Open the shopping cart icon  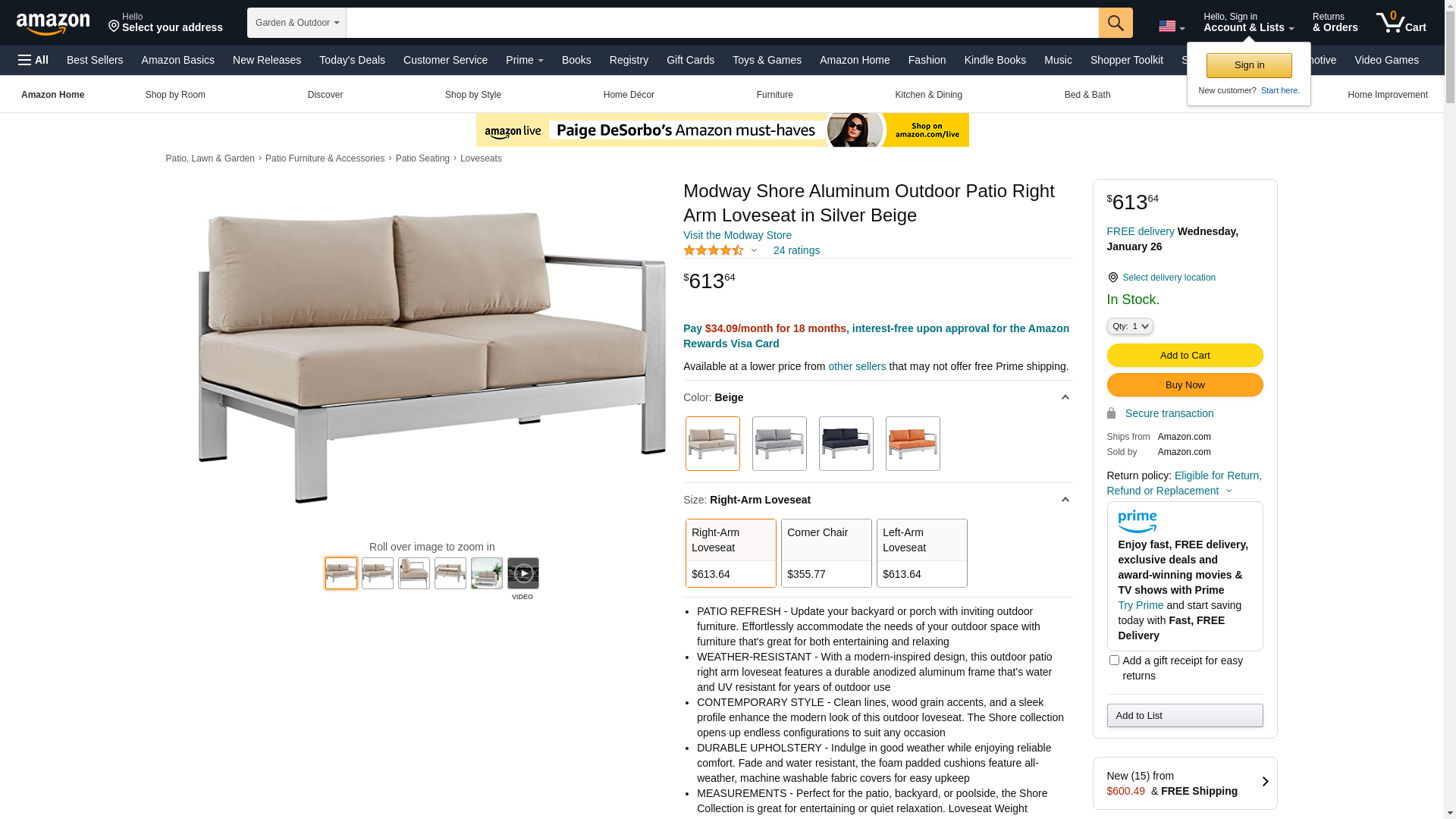[x=1401, y=23]
